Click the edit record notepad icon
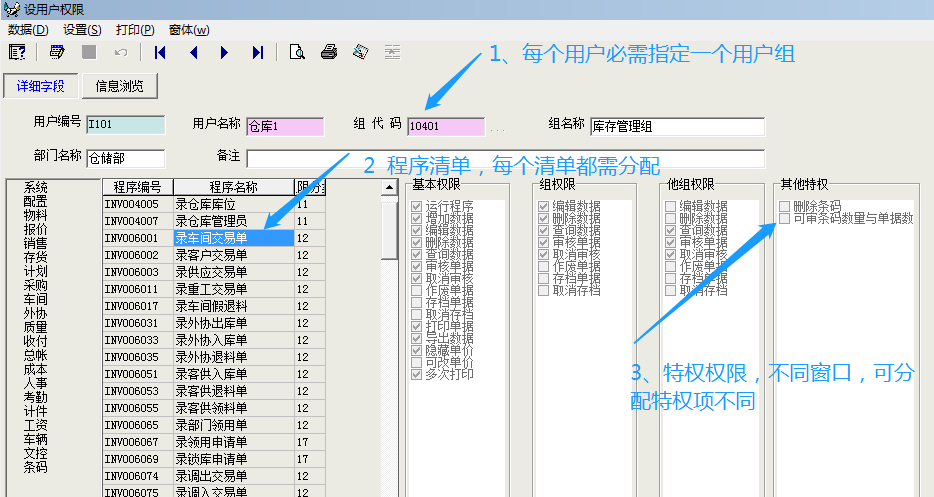Screen dimensions: 934x497 (x=57, y=52)
